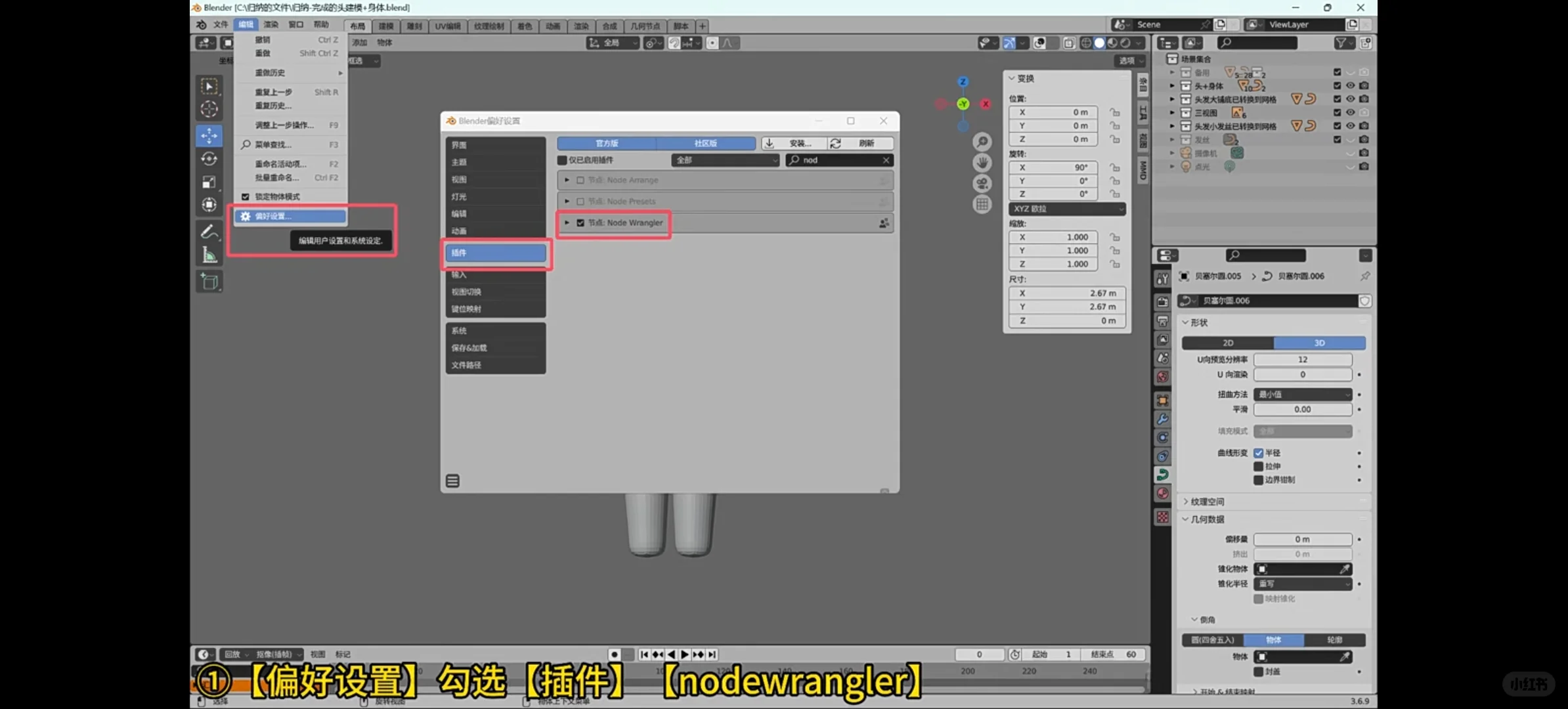Select the Scale tool
This screenshot has height=709, width=1568.
point(209,182)
